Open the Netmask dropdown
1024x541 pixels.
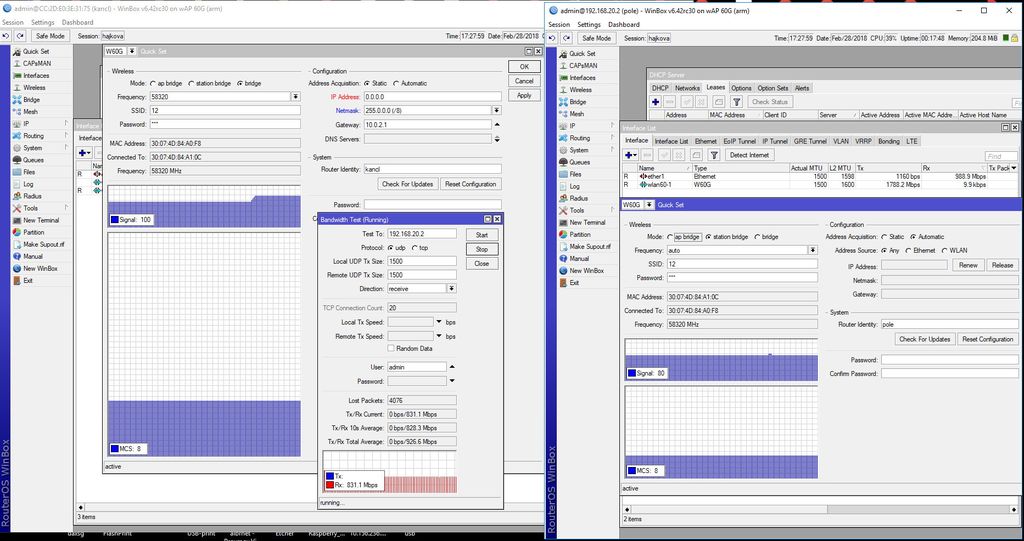496,110
